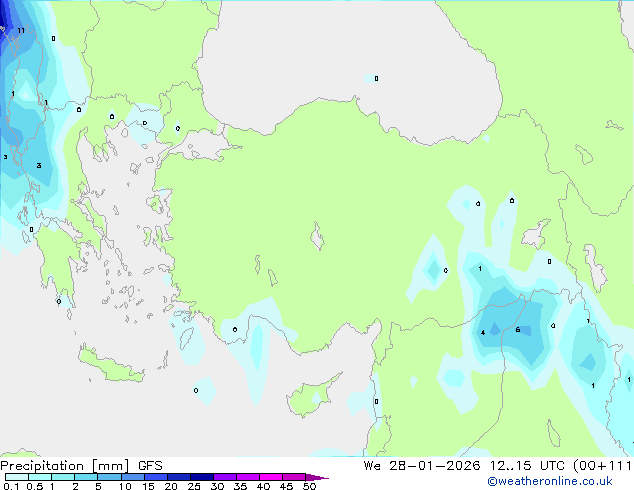Click the island of Cyprus on the map

311,397
